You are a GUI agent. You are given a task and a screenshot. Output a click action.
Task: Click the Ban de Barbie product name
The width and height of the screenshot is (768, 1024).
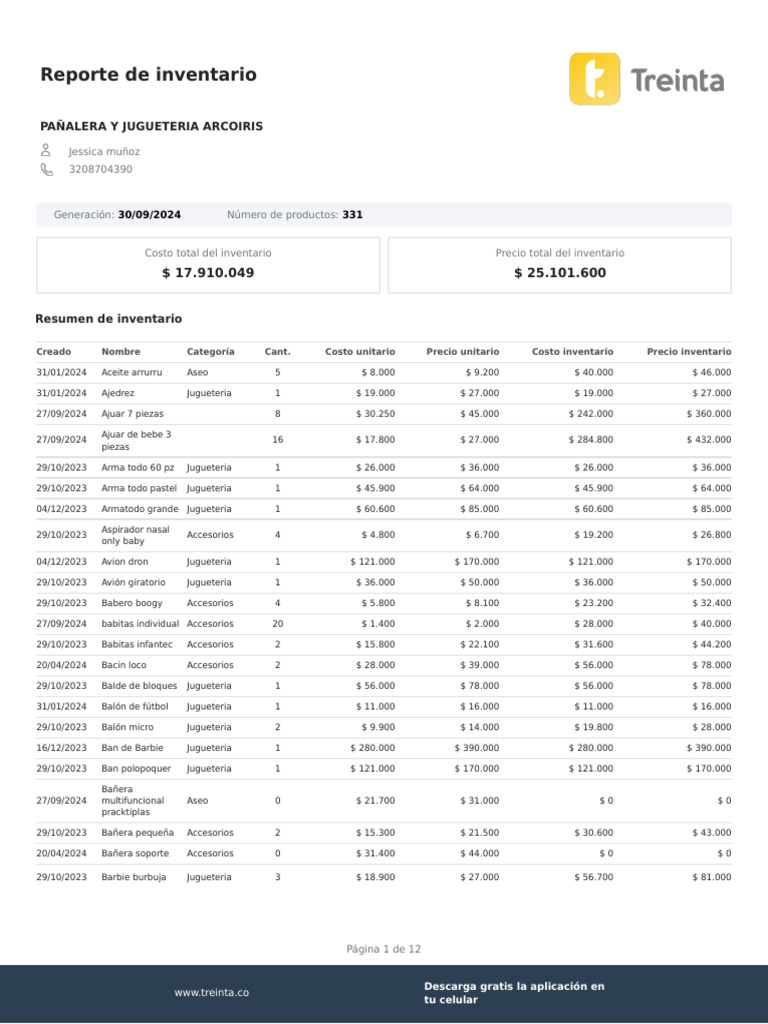(x=132, y=748)
